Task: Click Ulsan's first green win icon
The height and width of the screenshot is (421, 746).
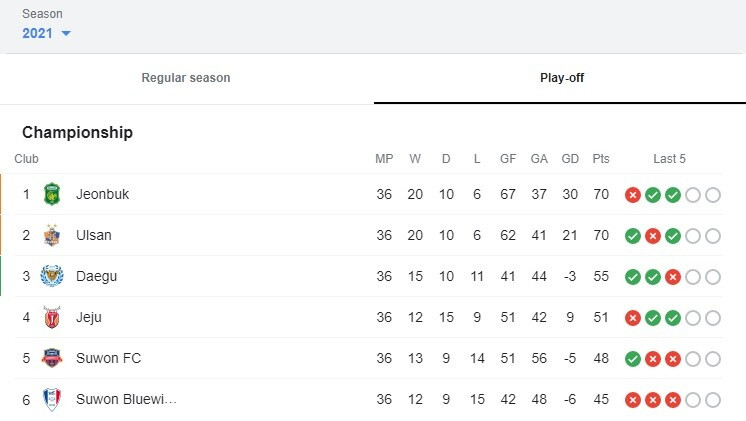Action: pos(633,235)
